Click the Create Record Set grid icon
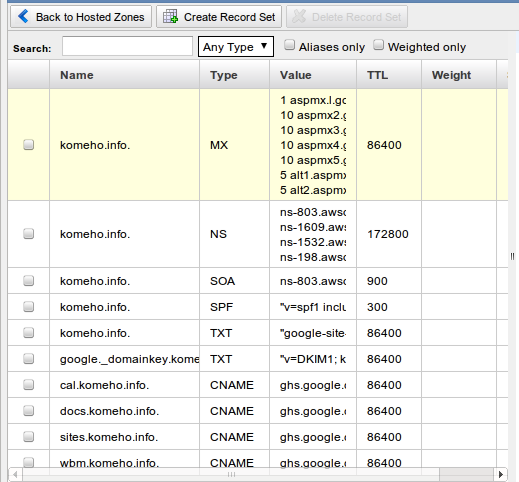The image size is (519, 482). (x=170, y=16)
